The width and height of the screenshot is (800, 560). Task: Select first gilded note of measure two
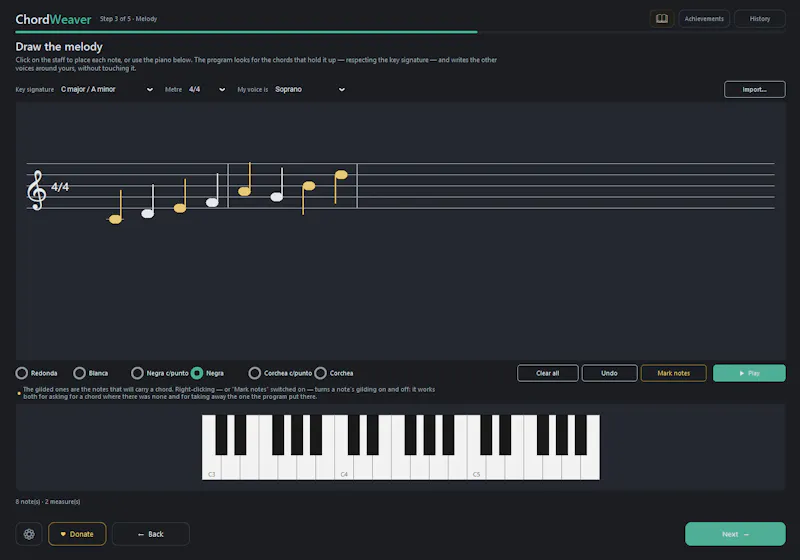tap(244, 191)
